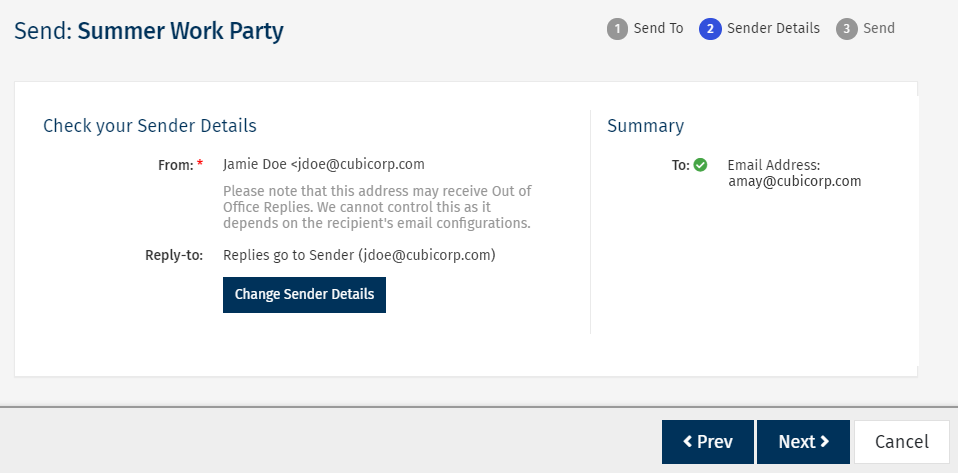Select the Sender Details step label

click(773, 28)
